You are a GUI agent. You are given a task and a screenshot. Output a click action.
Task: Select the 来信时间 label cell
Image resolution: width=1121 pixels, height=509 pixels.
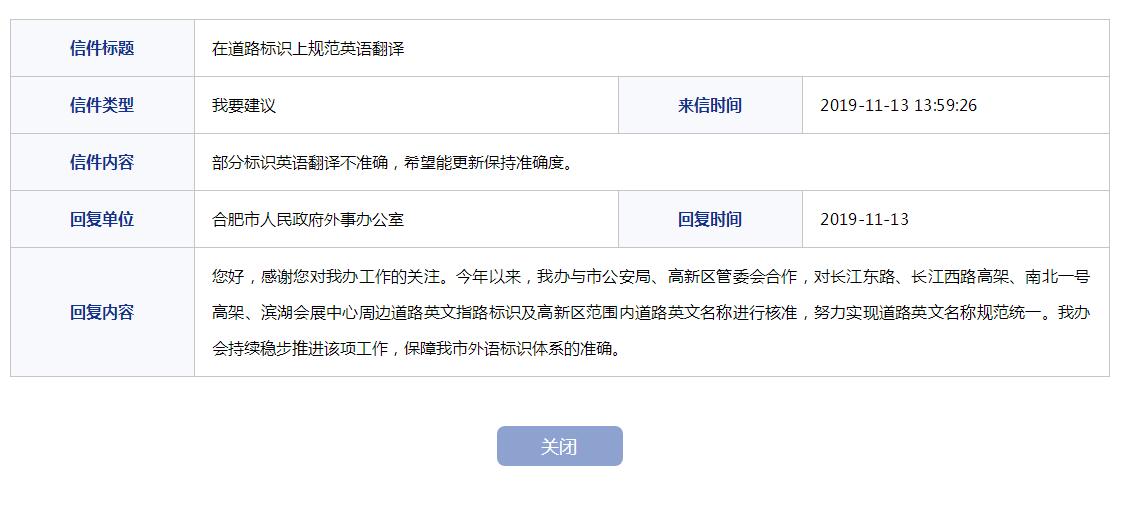pyautogui.click(x=710, y=105)
